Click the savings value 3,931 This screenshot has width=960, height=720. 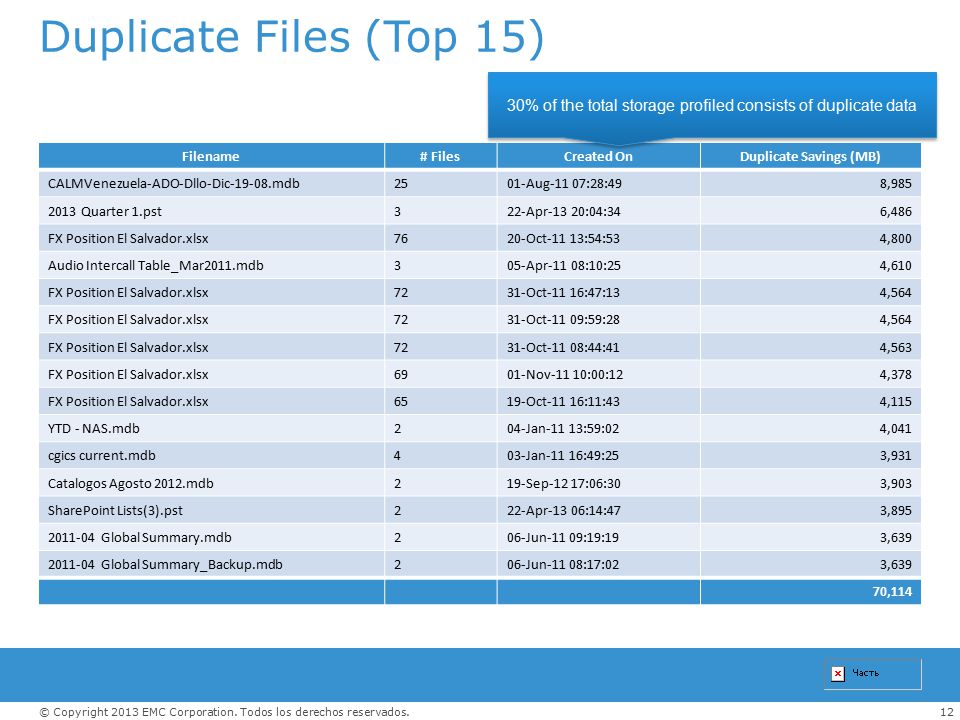pyautogui.click(x=896, y=456)
